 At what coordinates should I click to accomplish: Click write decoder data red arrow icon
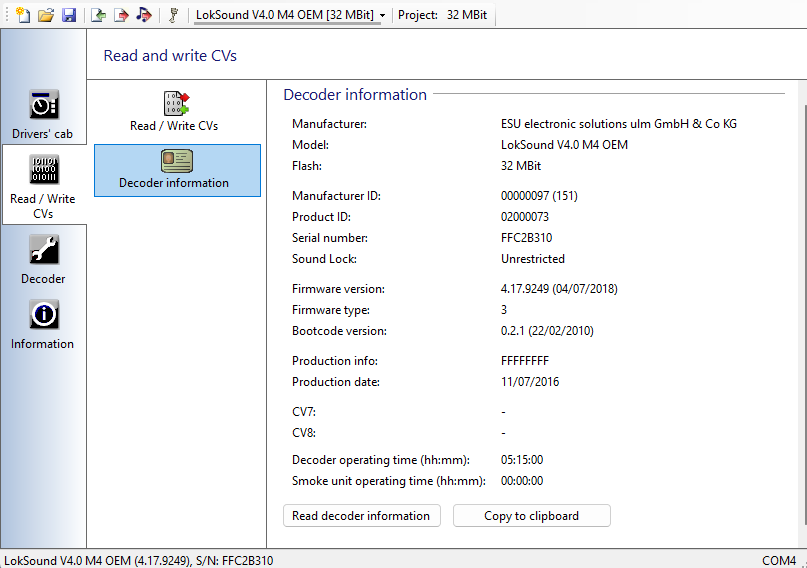tap(121, 15)
